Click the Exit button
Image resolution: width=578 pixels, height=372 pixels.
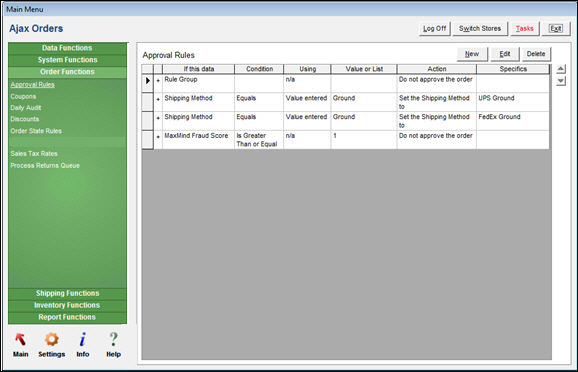tap(556, 28)
